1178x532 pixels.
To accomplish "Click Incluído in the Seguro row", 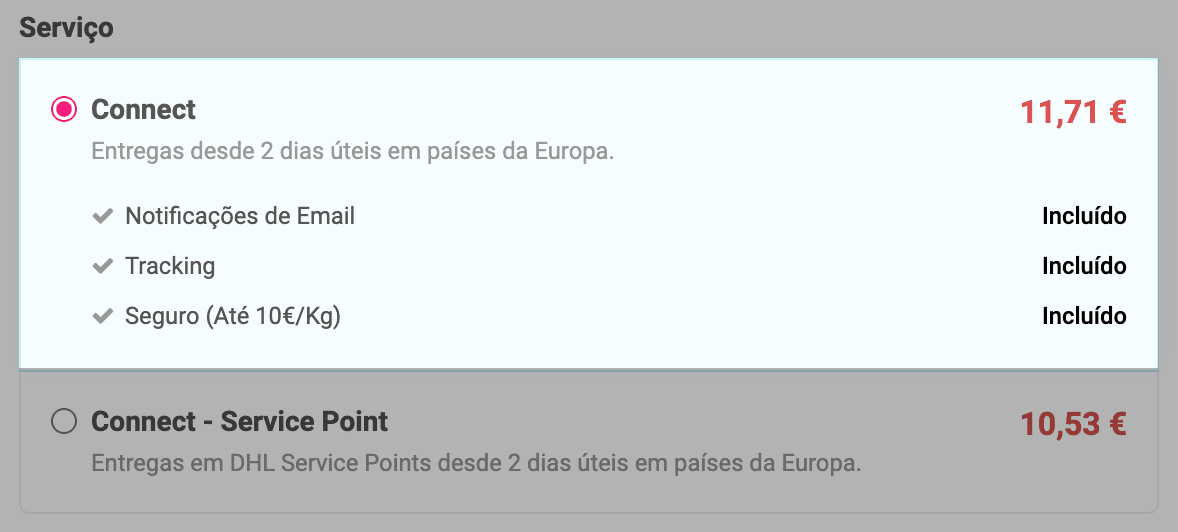I will 1084,316.
